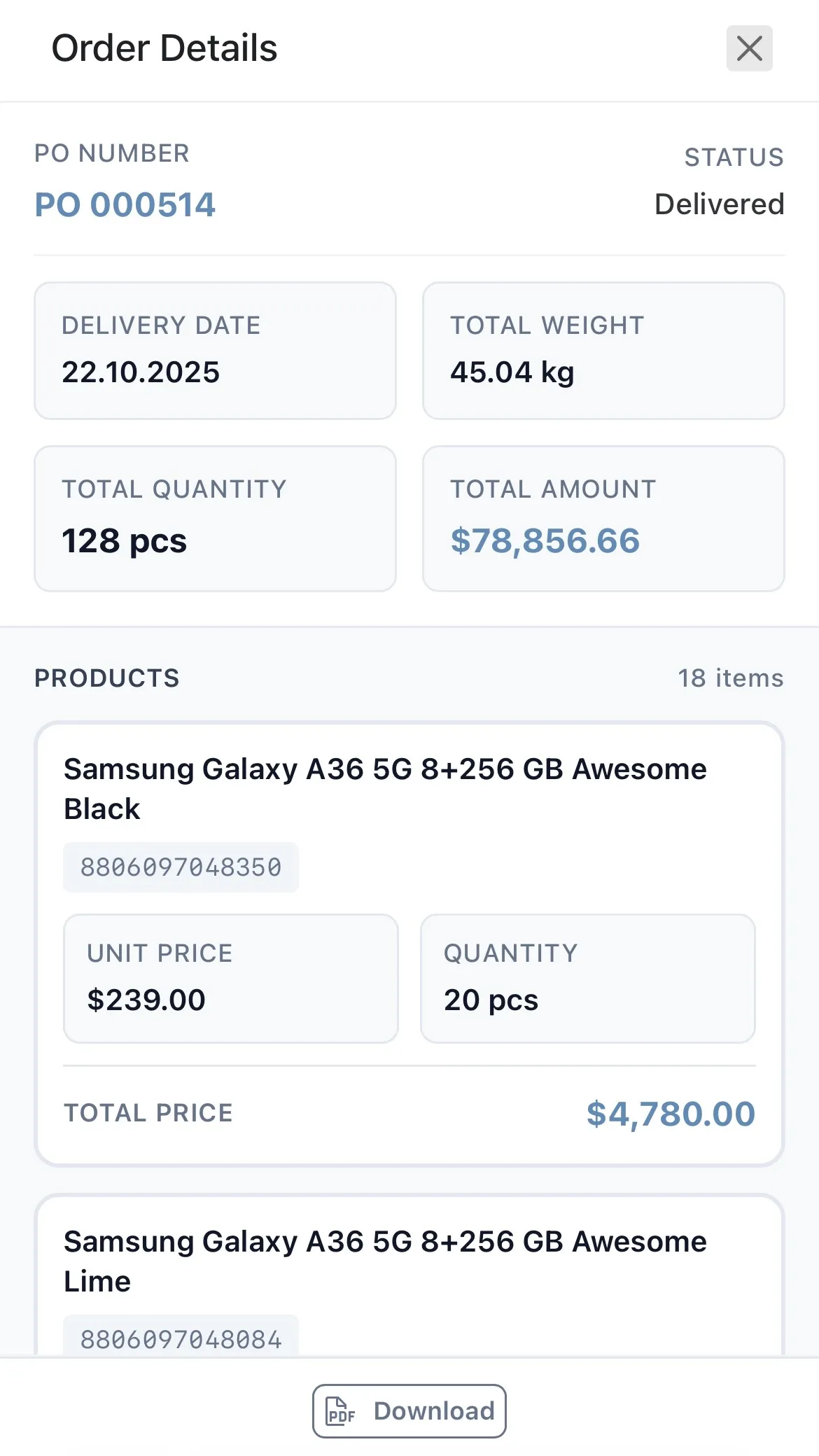
Task: Select the Quantity card showing 20 pcs
Action: tap(587, 978)
